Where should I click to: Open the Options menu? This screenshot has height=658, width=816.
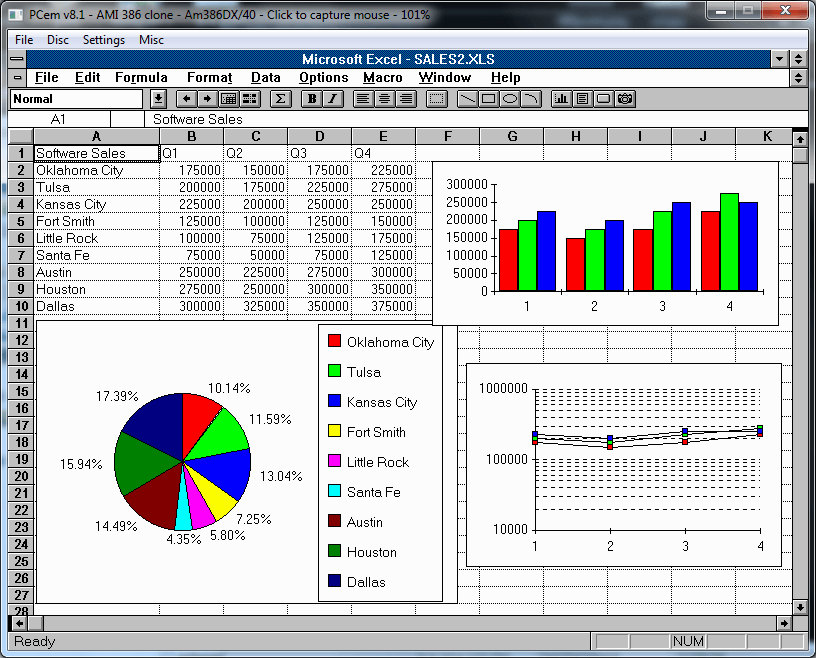323,78
